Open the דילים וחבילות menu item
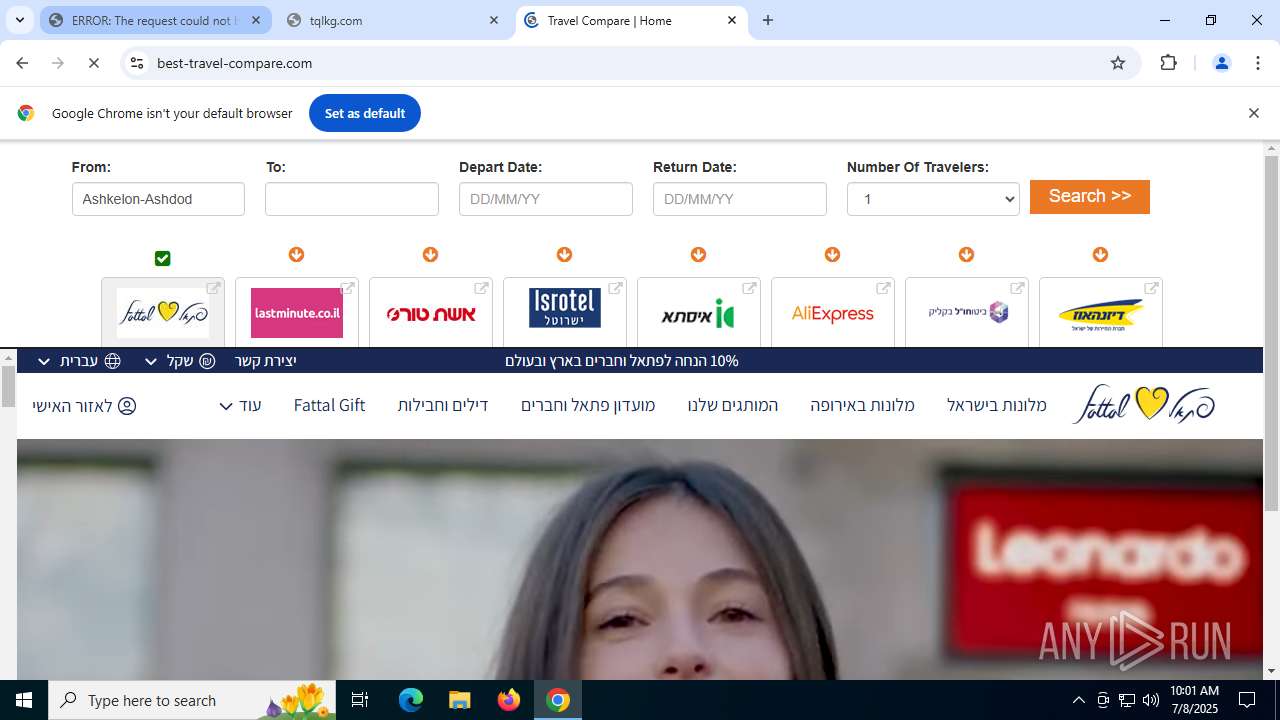 (x=443, y=405)
